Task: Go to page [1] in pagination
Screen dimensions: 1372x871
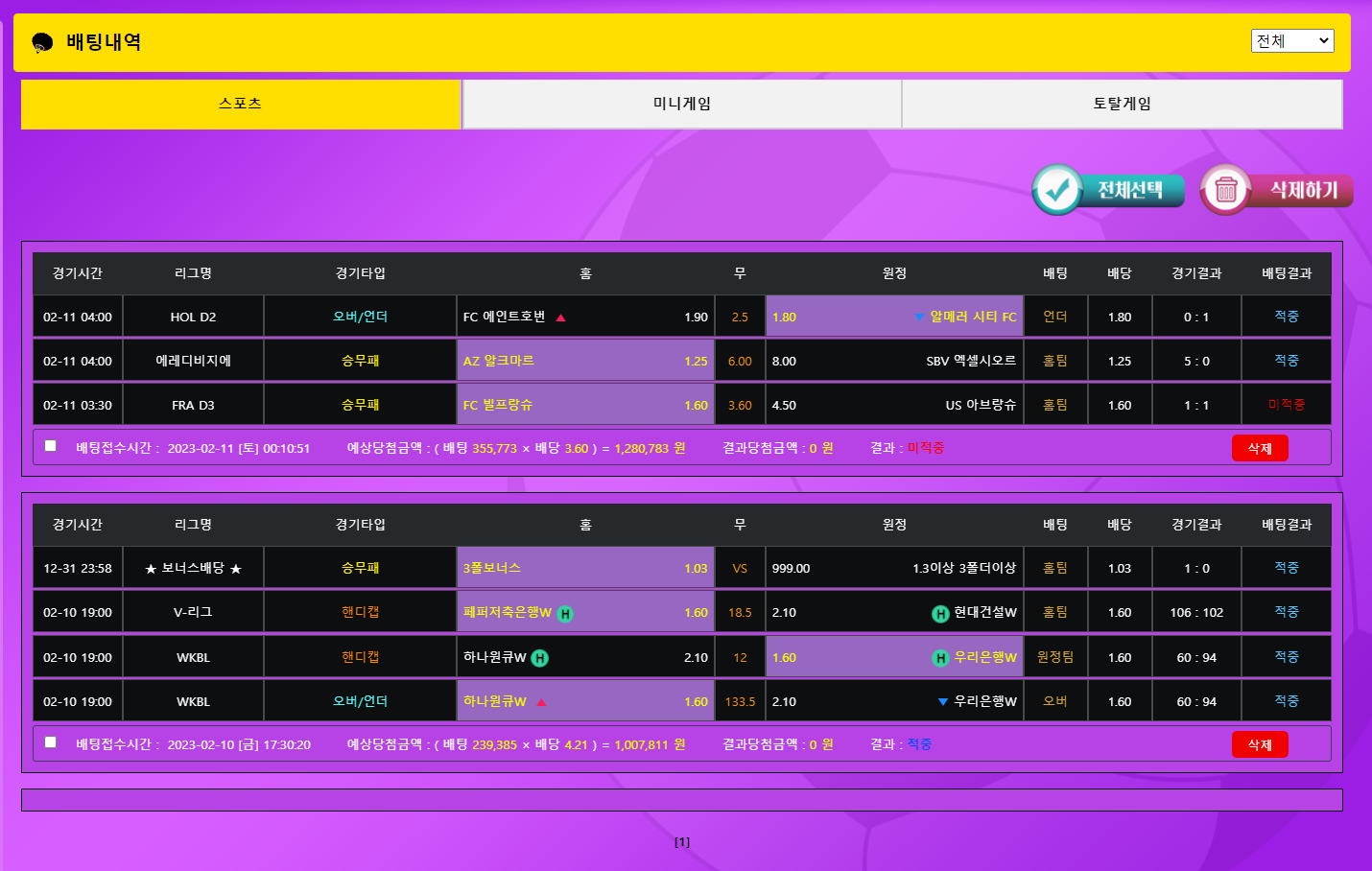Action: [x=681, y=842]
